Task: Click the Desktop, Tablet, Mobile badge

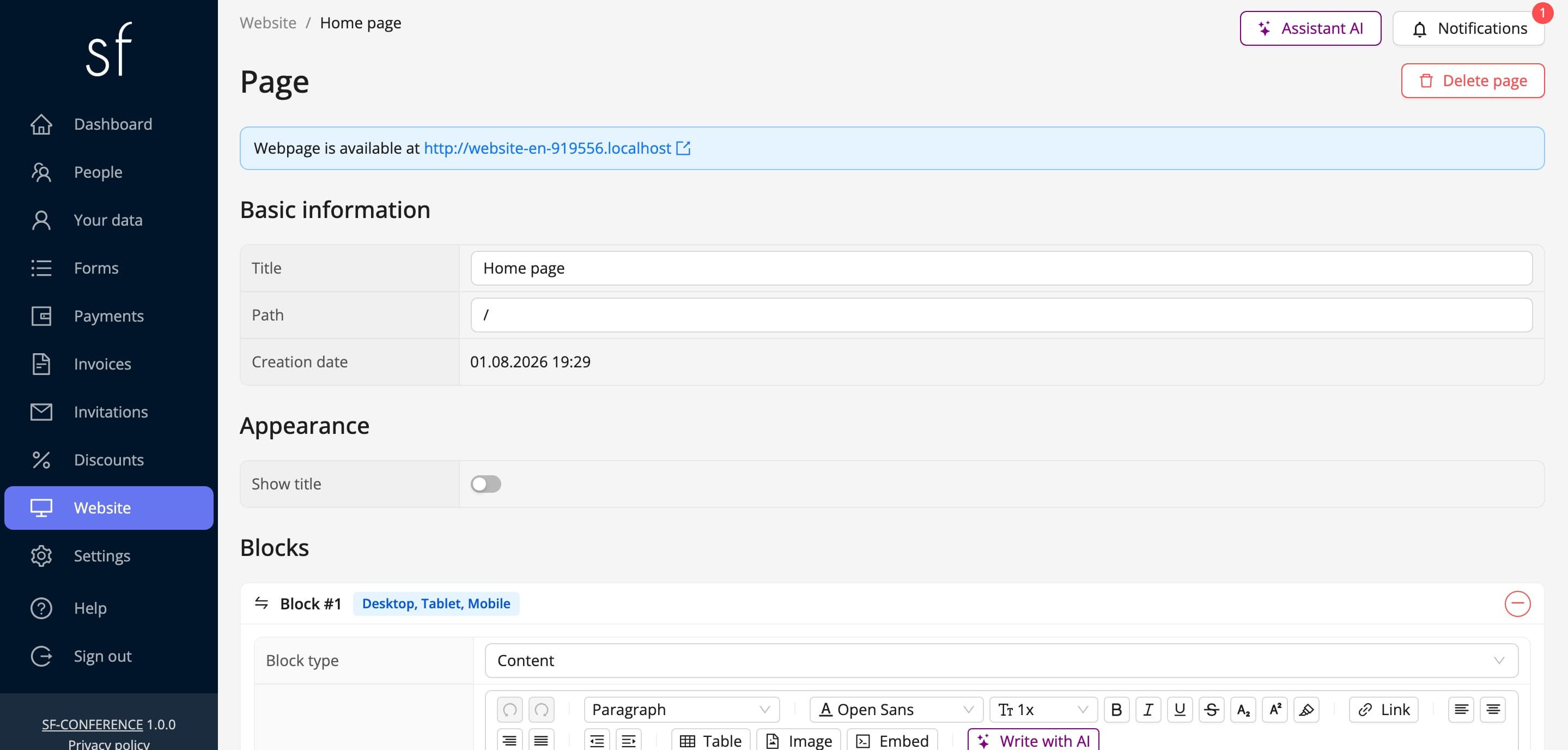Action: [436, 603]
